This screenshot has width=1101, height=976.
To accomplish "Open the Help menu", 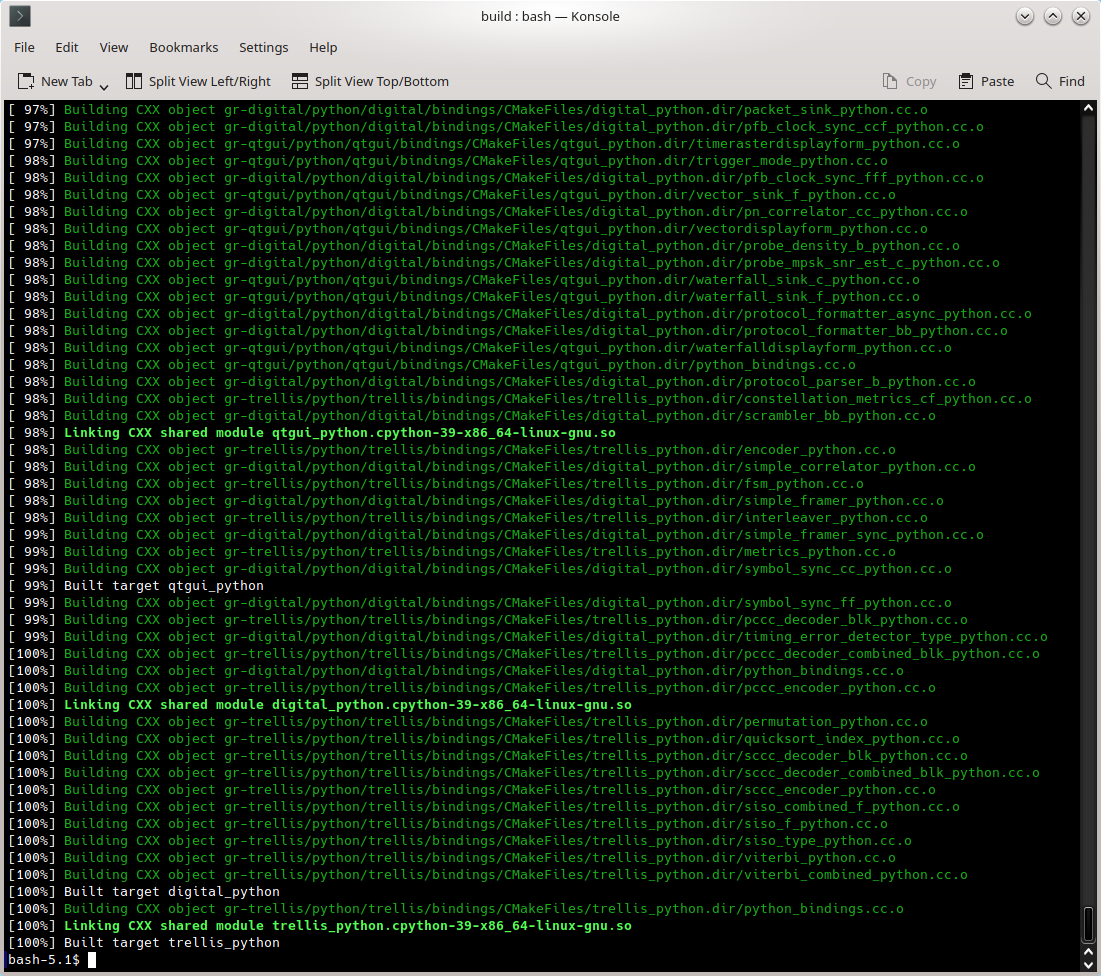I will pos(323,47).
